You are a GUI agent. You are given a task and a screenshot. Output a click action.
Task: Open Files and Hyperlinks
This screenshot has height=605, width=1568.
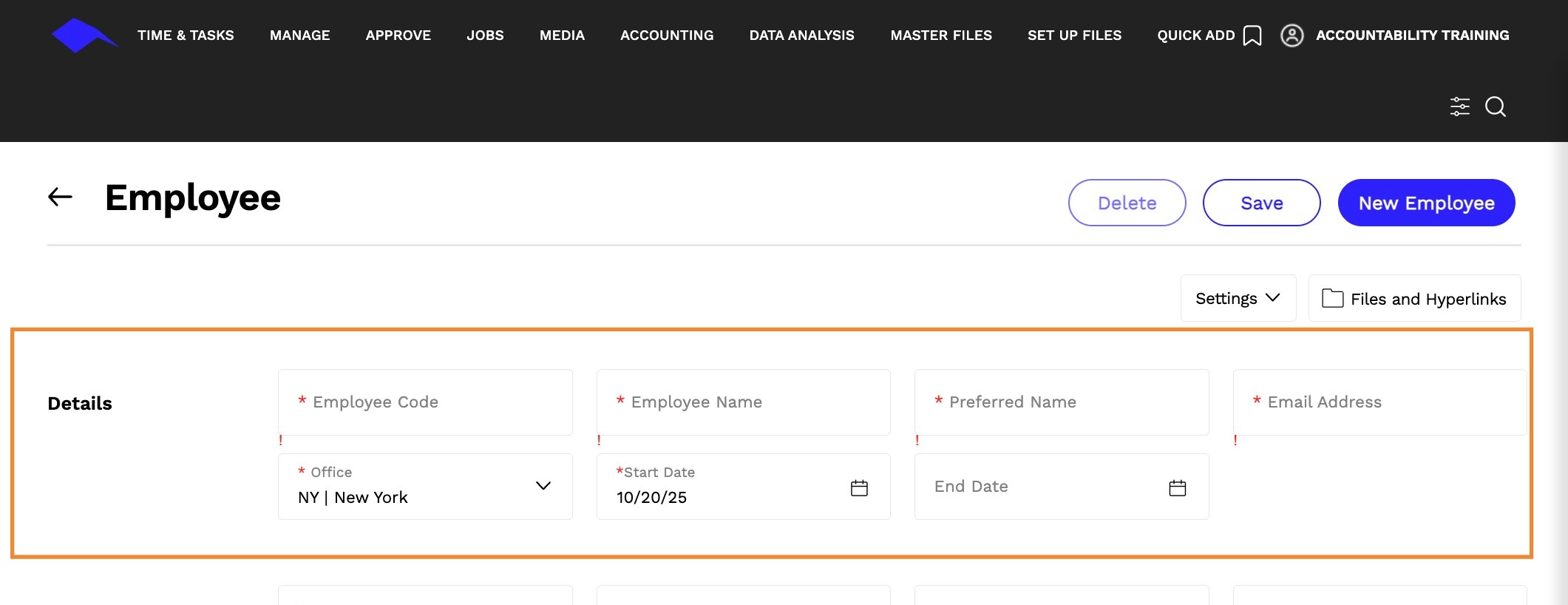[x=1415, y=298]
